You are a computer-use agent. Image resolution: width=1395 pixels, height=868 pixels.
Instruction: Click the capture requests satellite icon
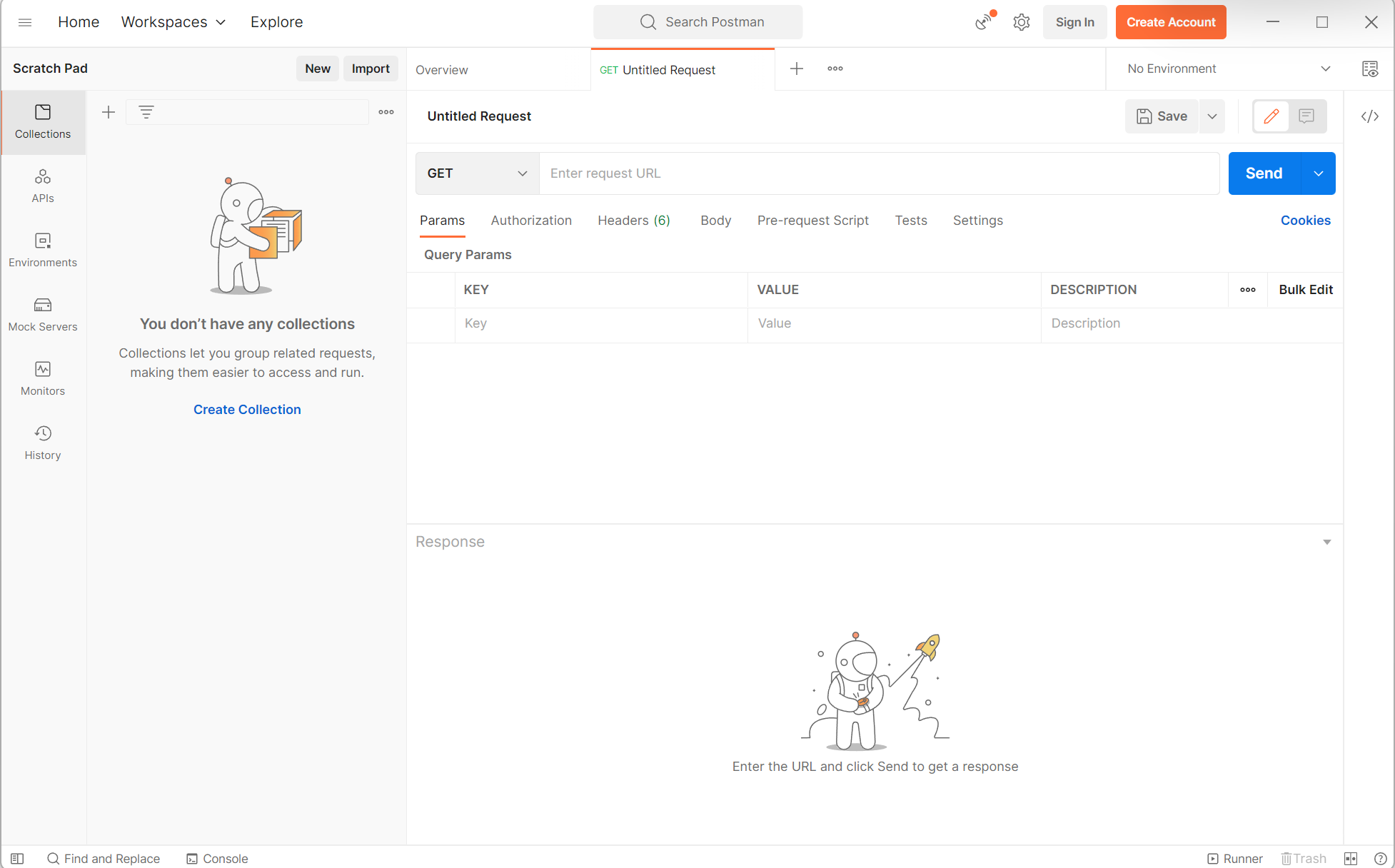pyautogui.click(x=984, y=22)
